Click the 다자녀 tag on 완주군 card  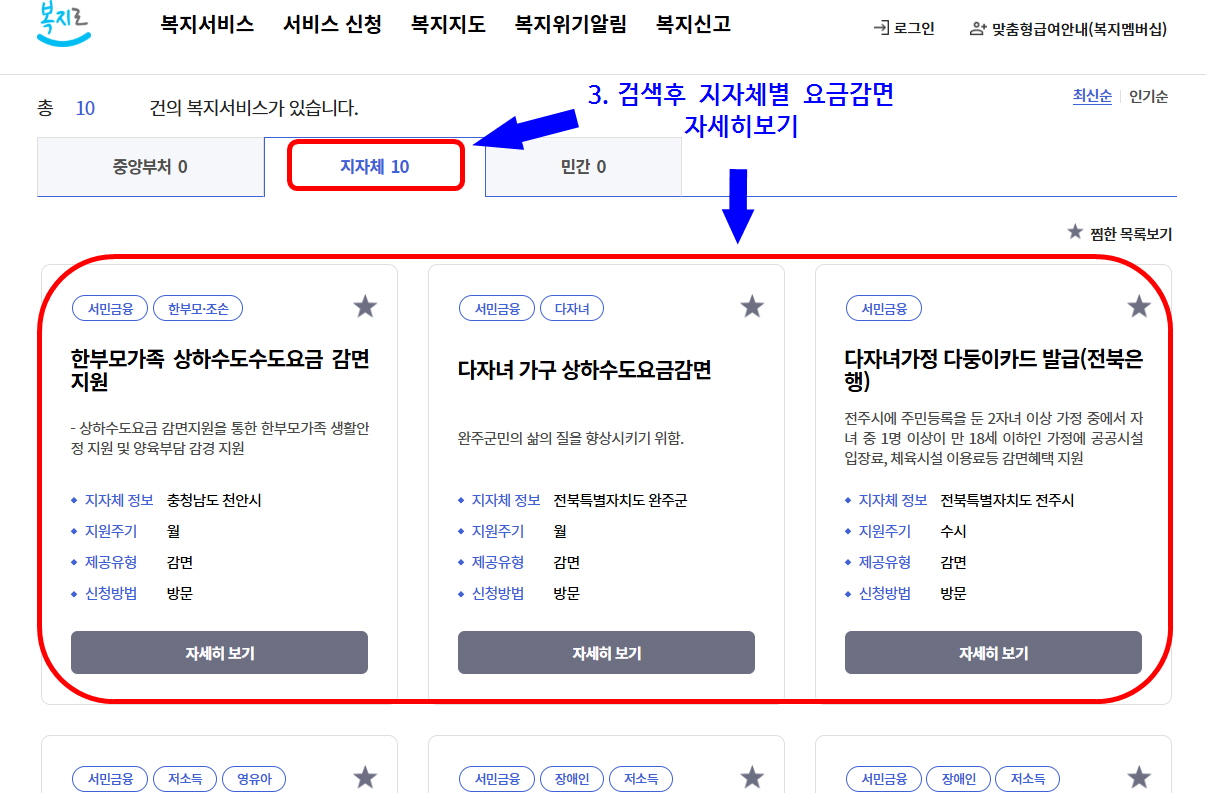click(572, 309)
